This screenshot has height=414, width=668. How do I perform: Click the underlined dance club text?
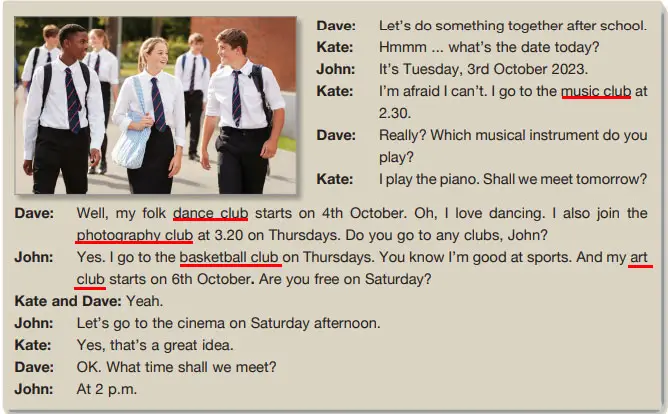coord(210,213)
